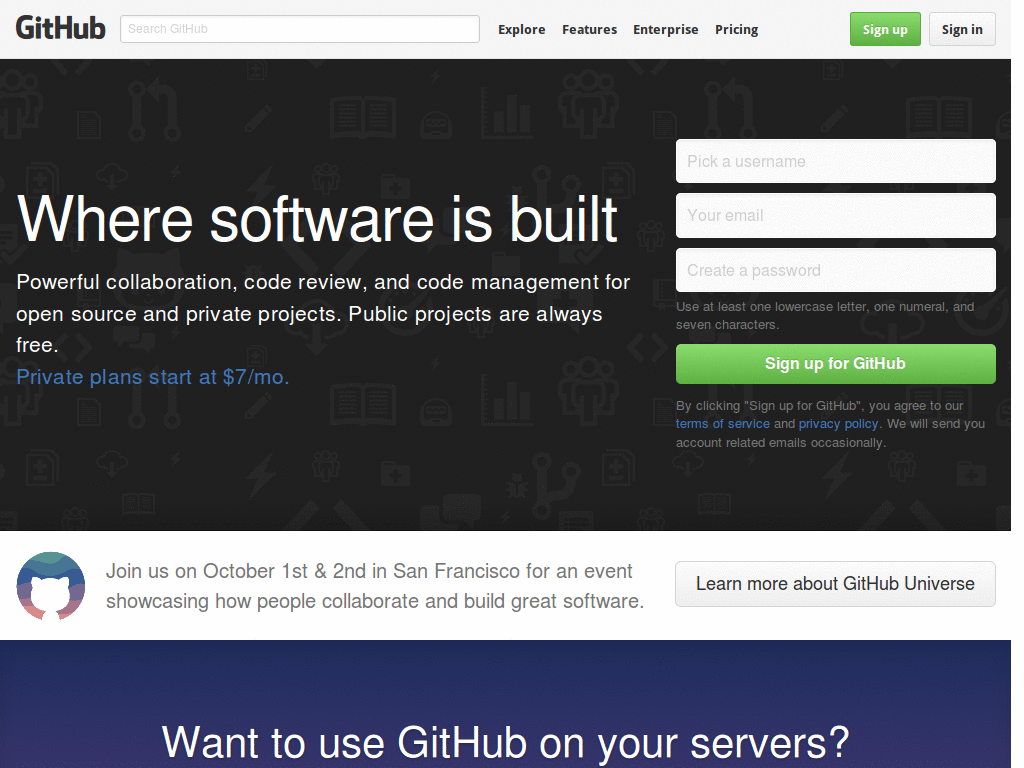This screenshot has height=768, width=1024.
Task: Go to the Features page
Action: tap(589, 29)
